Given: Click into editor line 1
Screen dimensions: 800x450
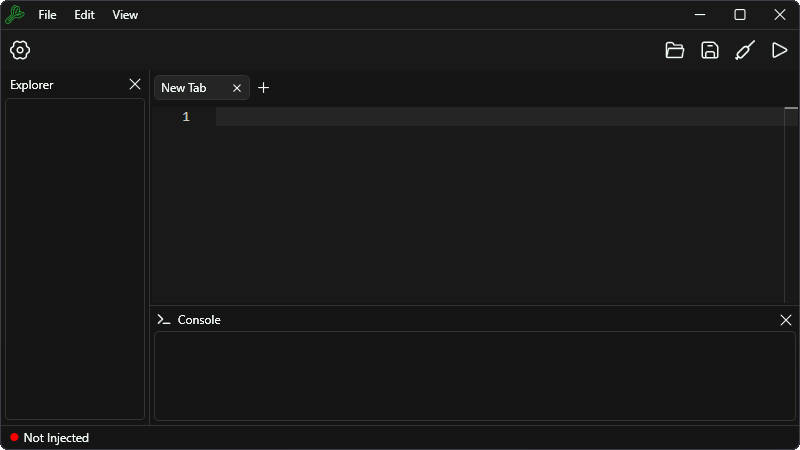Looking at the screenshot, I should coord(500,117).
